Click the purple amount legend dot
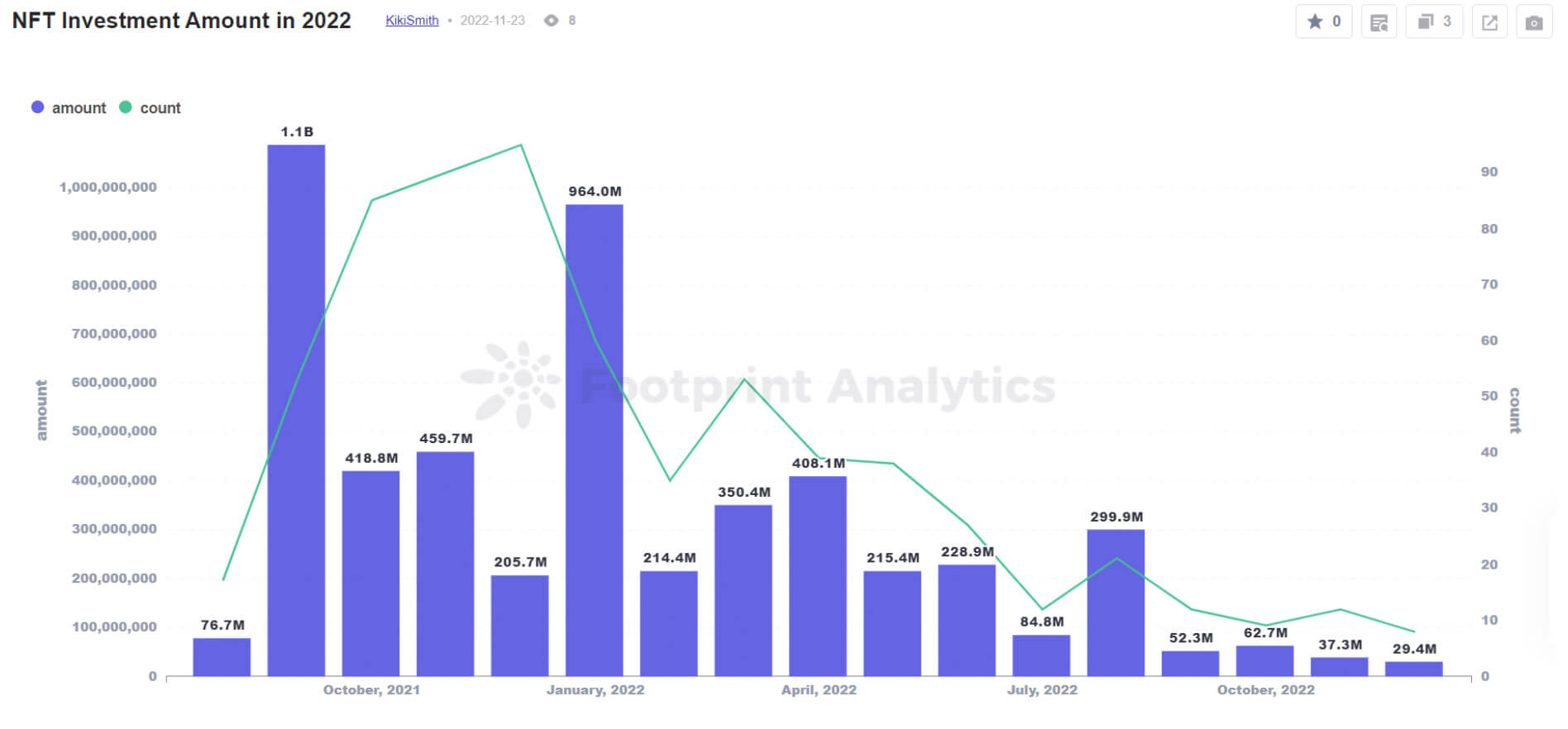This screenshot has width=1568, height=729. (37, 107)
